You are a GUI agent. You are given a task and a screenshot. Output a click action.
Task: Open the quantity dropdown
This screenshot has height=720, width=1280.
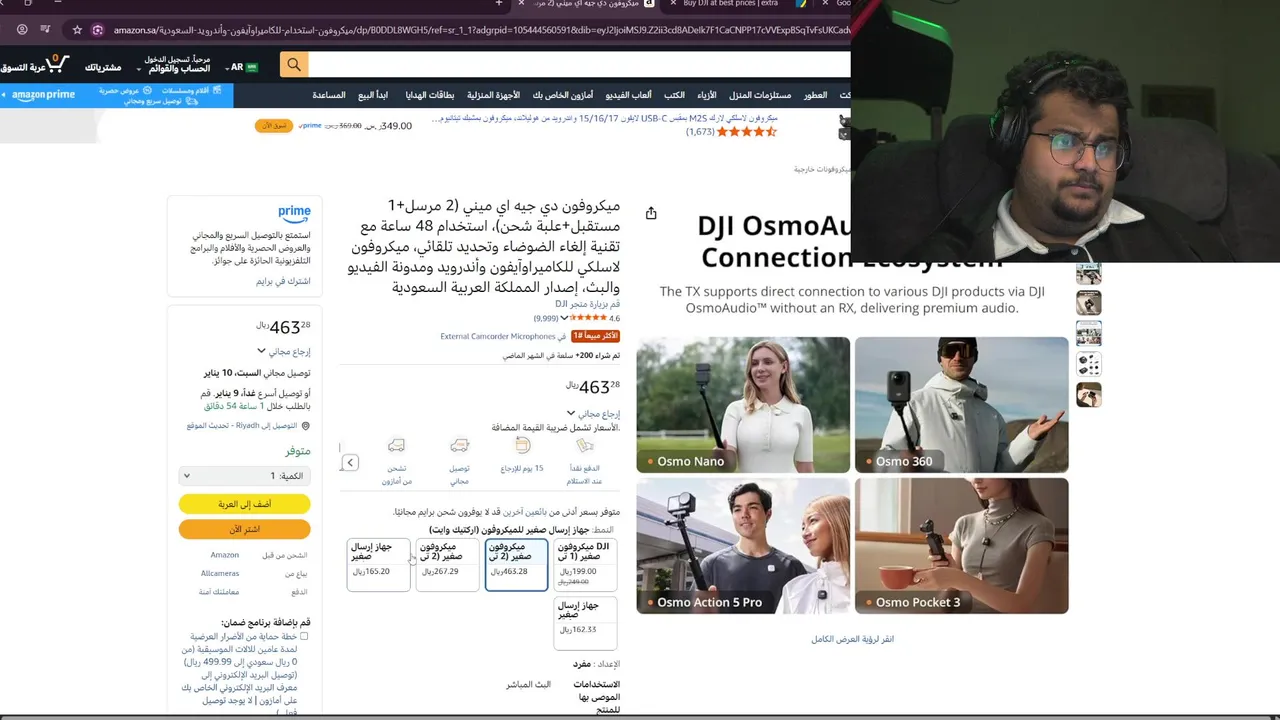(x=245, y=476)
